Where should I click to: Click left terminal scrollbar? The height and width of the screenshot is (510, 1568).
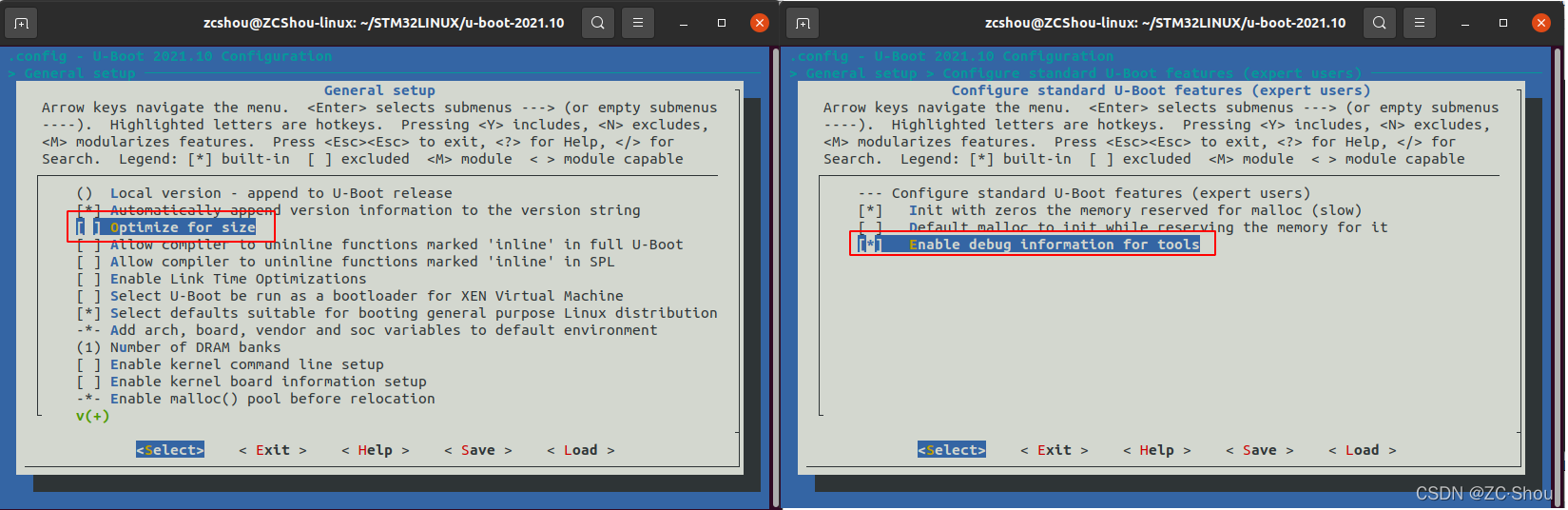pyautogui.click(x=776, y=278)
